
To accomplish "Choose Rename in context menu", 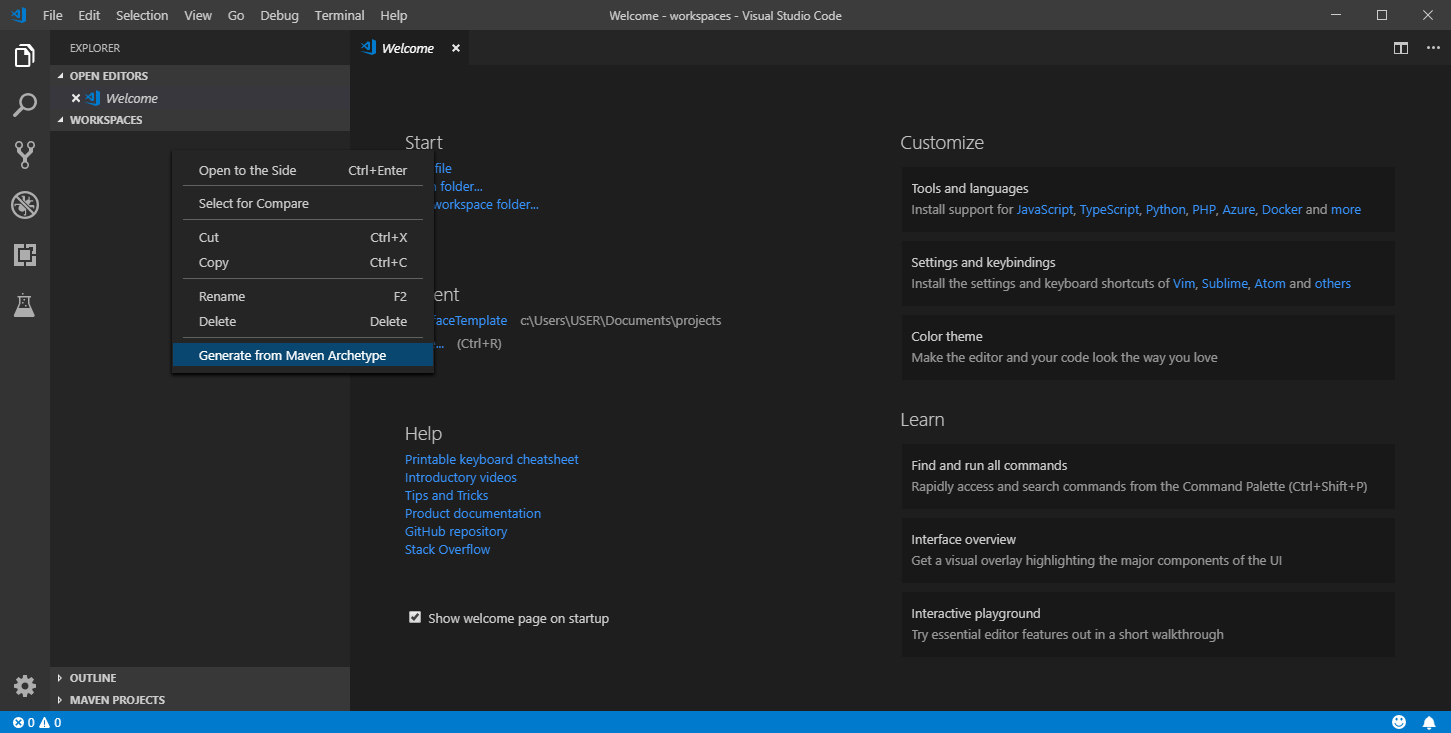I will point(303,296).
